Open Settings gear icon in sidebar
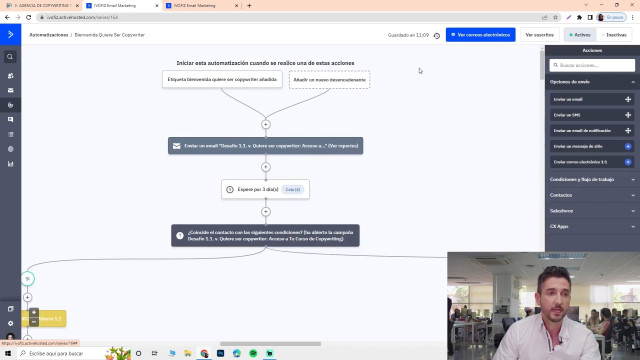 (10, 323)
